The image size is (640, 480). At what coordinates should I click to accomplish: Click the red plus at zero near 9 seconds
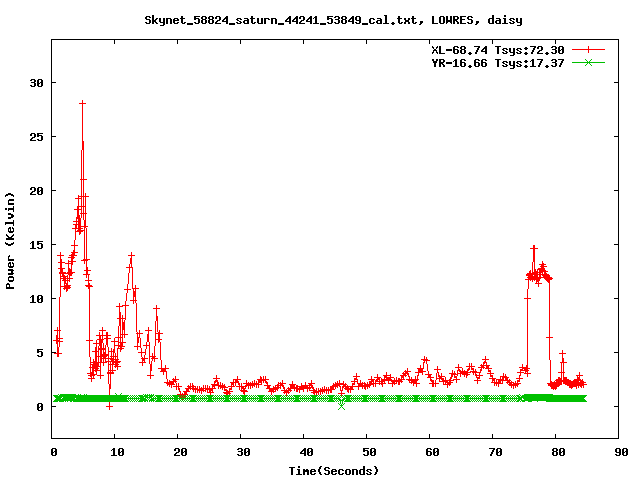click(x=109, y=407)
